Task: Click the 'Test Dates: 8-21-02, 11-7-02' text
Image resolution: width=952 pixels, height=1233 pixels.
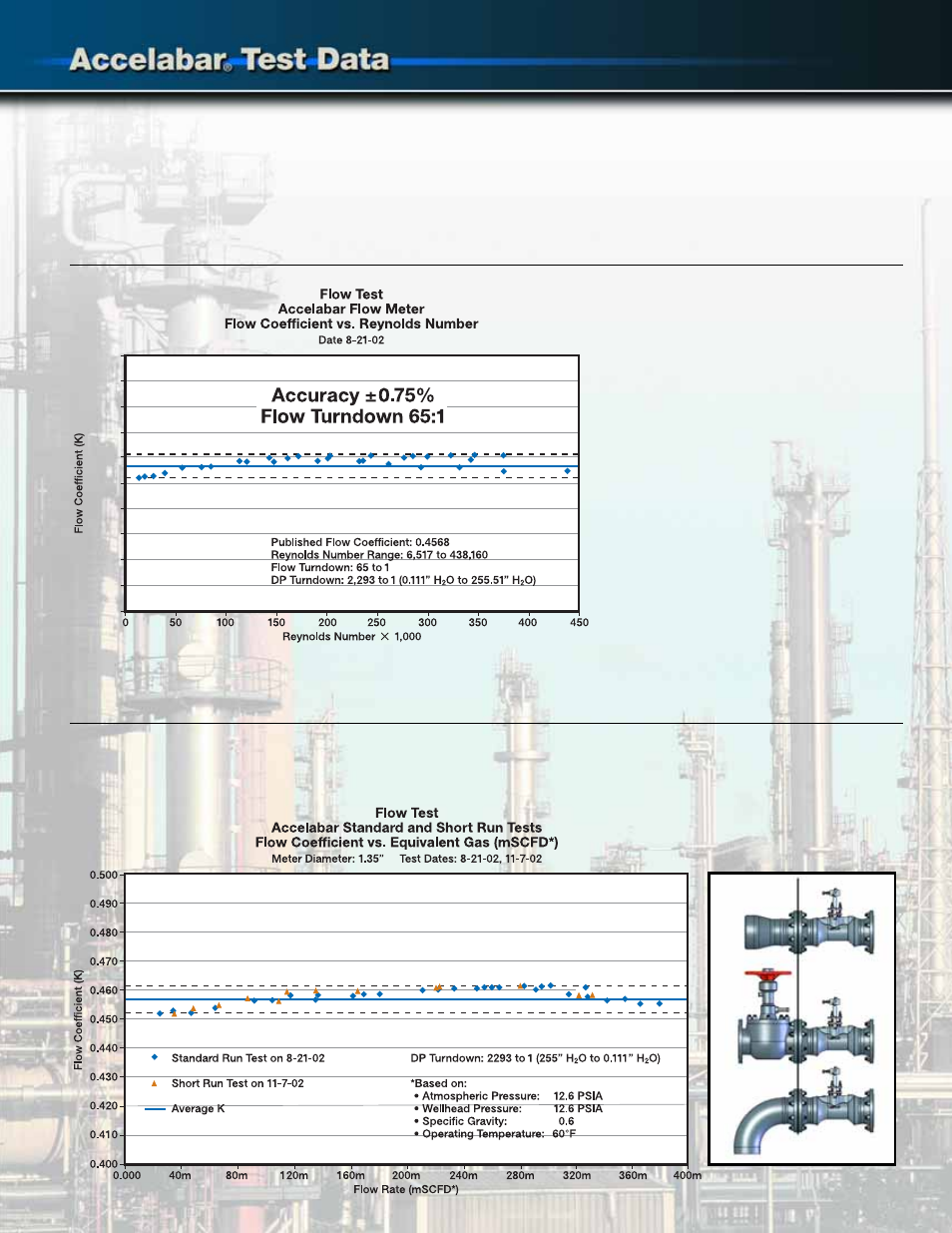Action: point(471,859)
